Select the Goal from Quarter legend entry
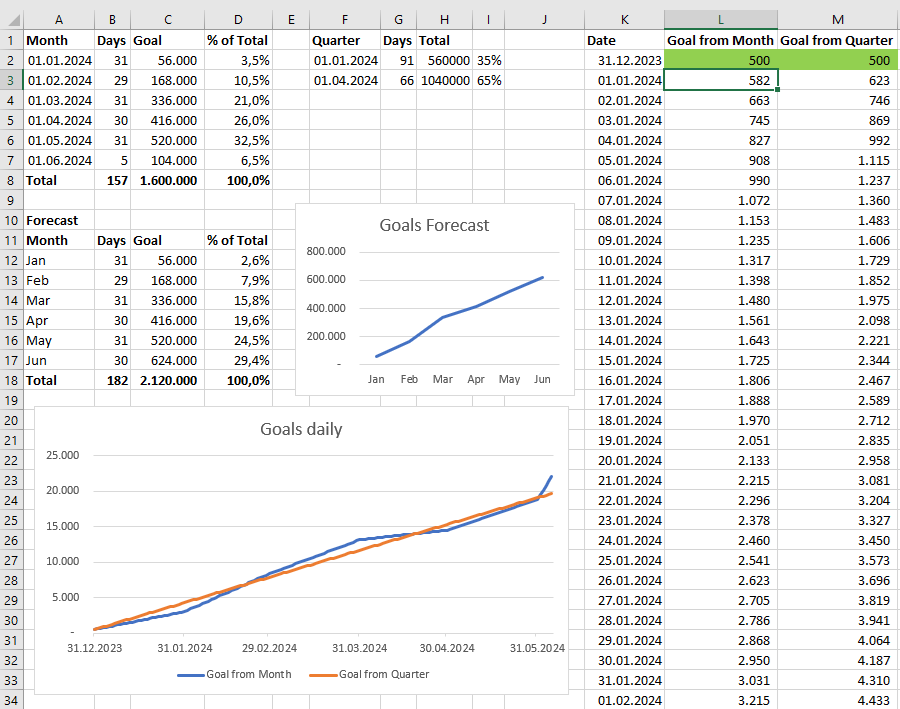Viewport: 900px width, 709px height. click(x=369, y=674)
